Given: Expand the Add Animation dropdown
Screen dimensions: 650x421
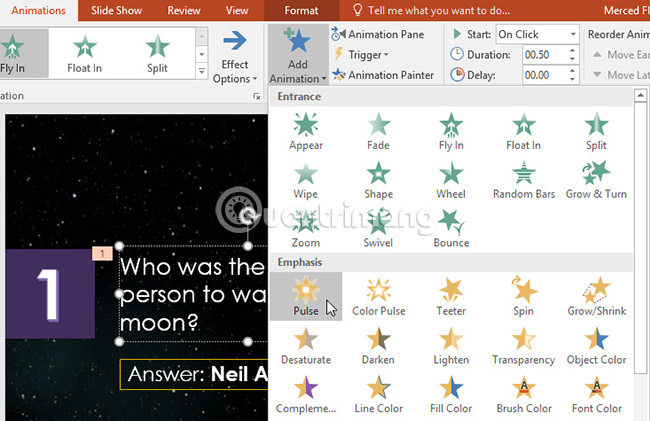Looking at the screenshot, I should coord(298,55).
